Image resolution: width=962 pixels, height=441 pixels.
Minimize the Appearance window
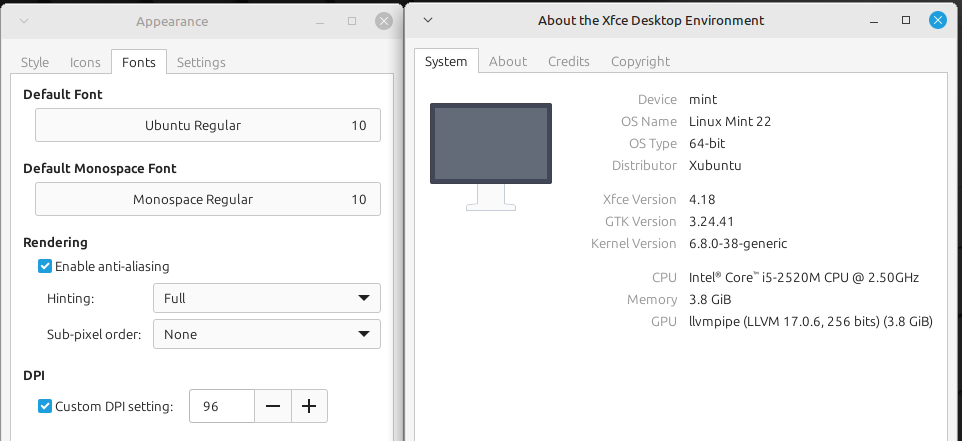pos(320,21)
